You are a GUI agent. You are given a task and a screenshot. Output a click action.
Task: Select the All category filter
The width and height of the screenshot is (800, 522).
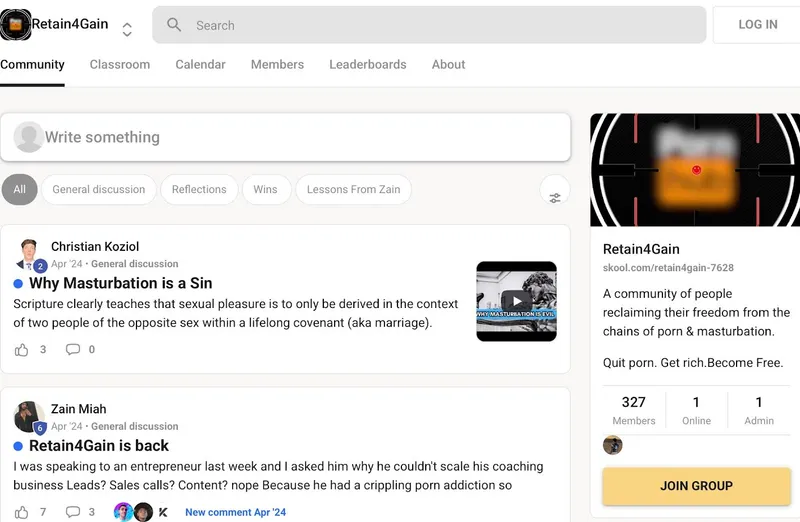[x=19, y=189]
